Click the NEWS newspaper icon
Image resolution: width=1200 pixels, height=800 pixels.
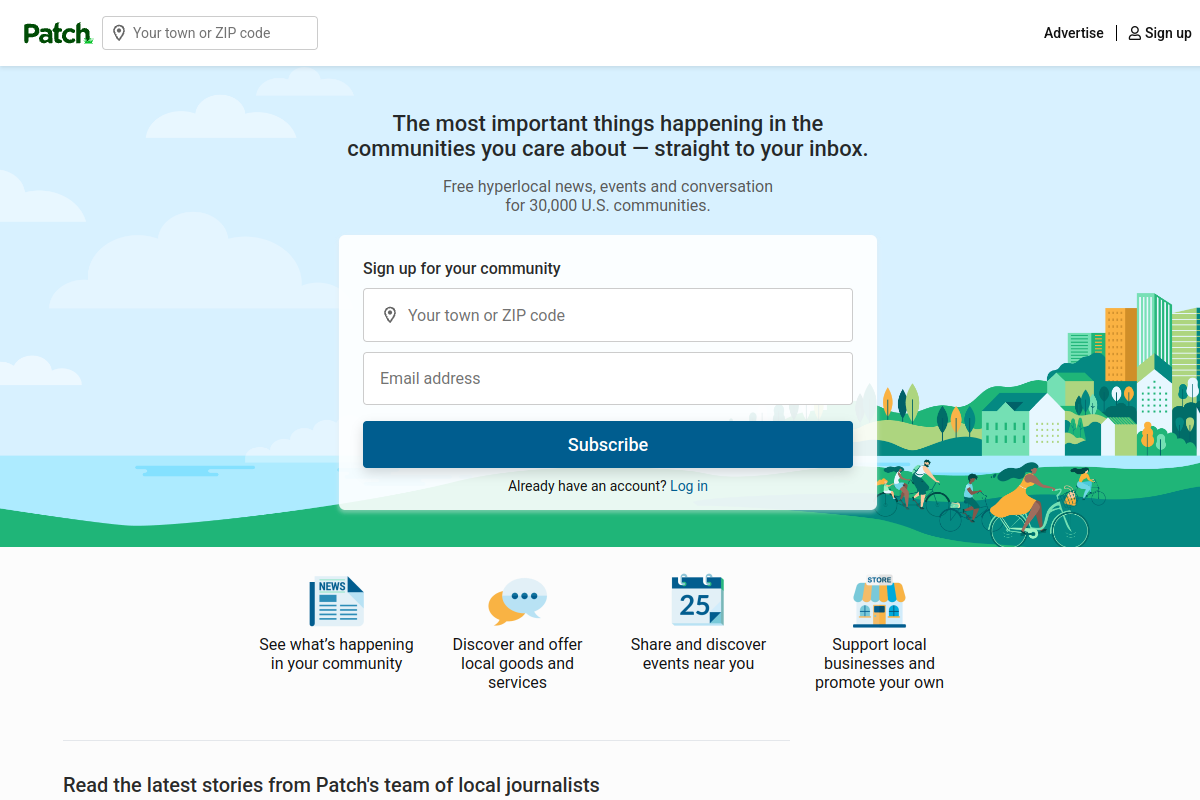click(336, 600)
